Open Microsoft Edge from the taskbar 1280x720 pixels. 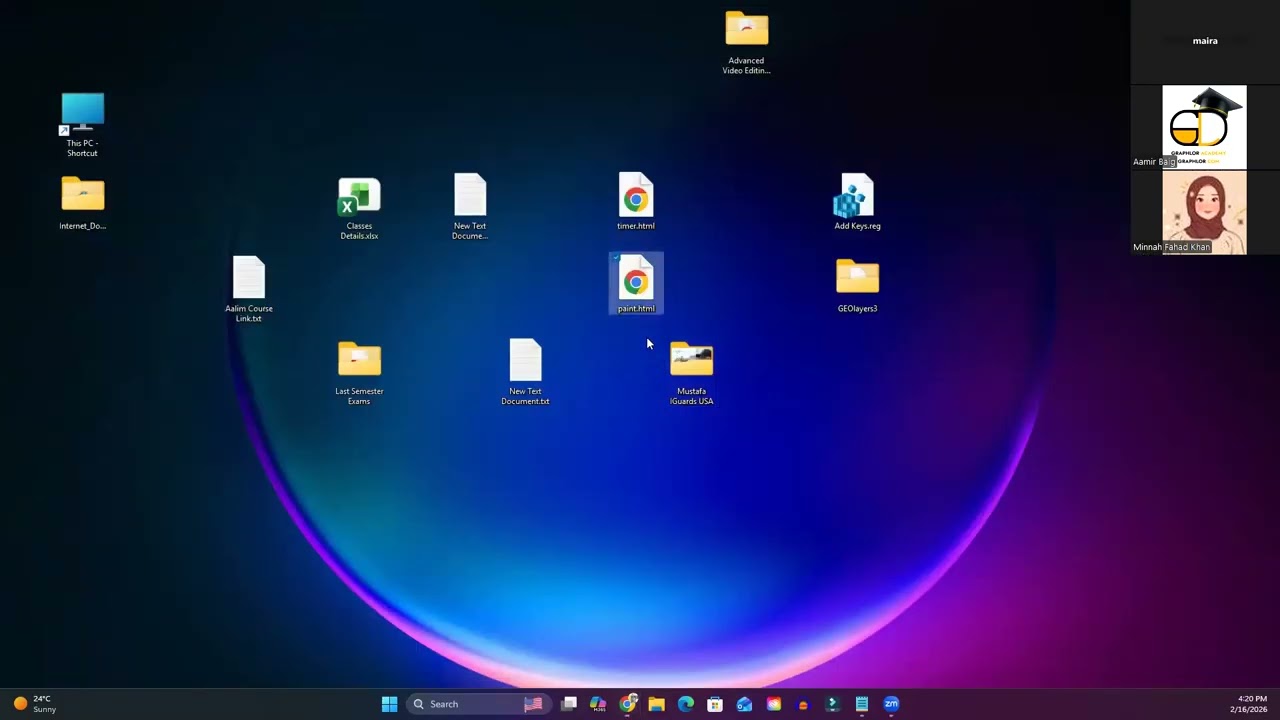(x=686, y=704)
